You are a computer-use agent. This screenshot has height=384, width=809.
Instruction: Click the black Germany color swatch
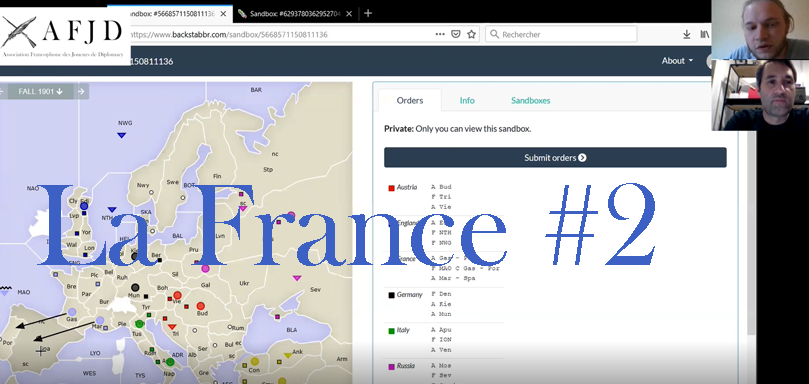(x=391, y=295)
